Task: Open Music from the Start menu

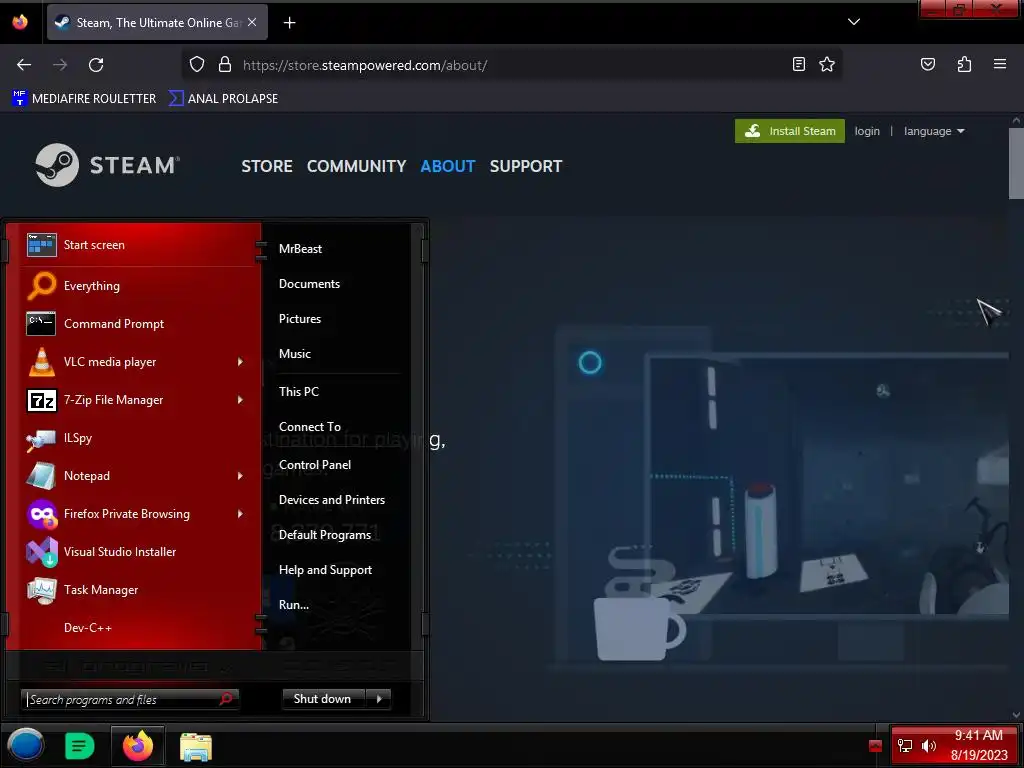Action: 295,354
